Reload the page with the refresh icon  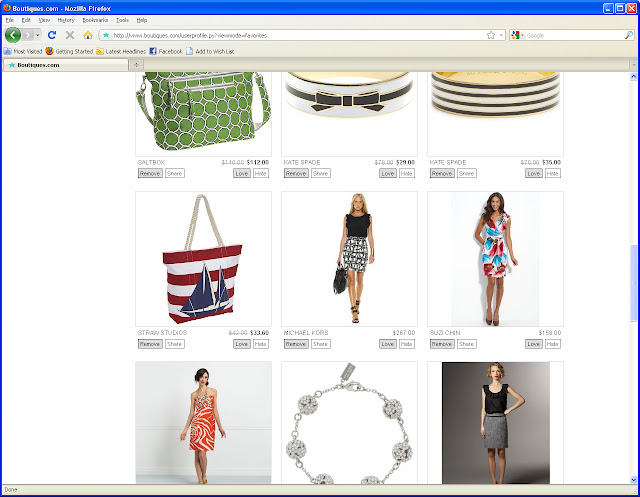pyautogui.click(x=52, y=35)
